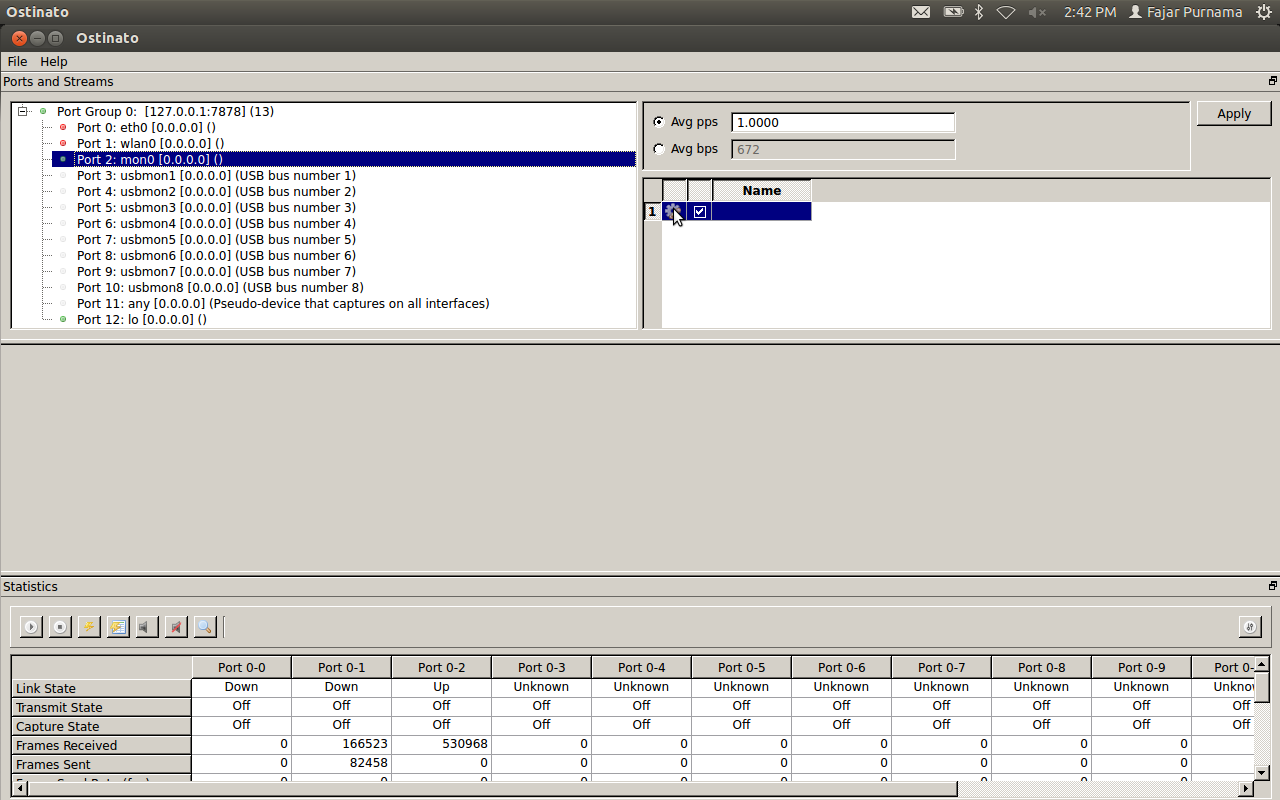Viewport: 1280px width, 800px height.
Task: Click statistics vertical scrollbar up arrow
Action: tap(1261, 664)
